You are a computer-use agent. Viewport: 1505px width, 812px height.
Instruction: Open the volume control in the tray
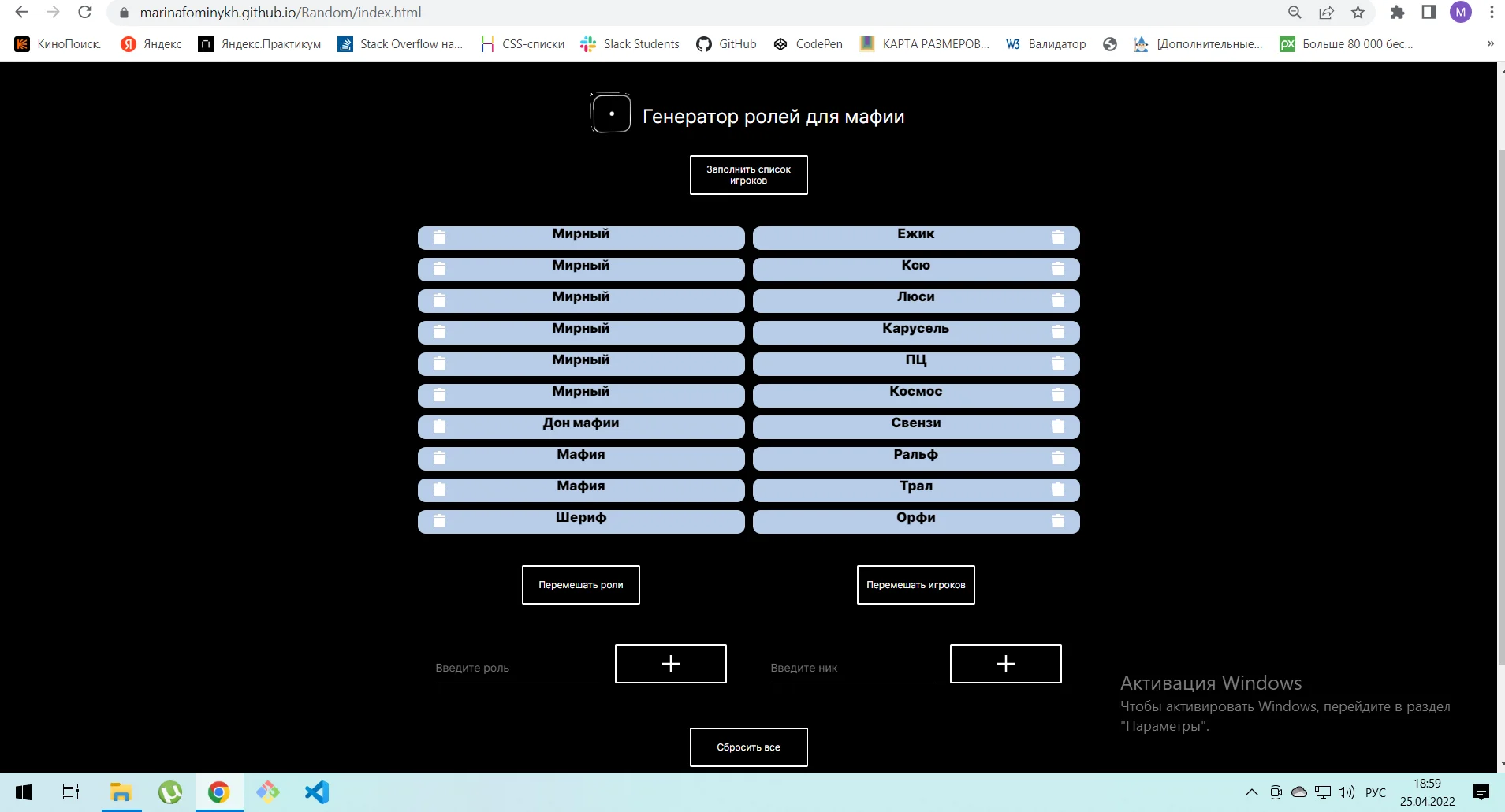pos(1347,792)
